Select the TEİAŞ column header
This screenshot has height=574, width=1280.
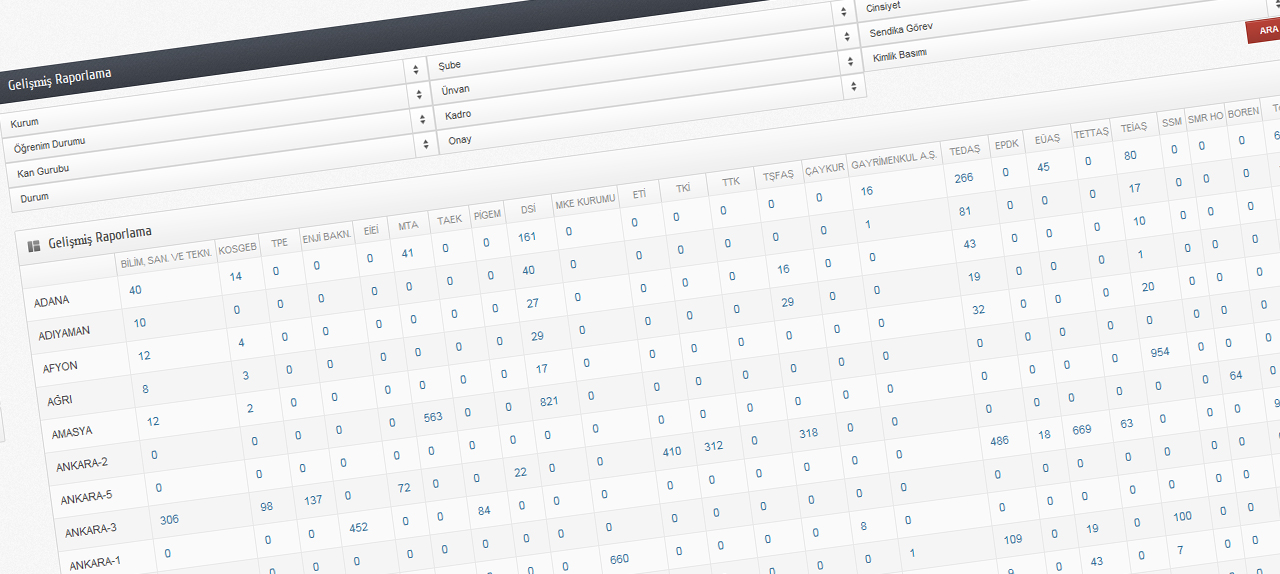point(1134,127)
